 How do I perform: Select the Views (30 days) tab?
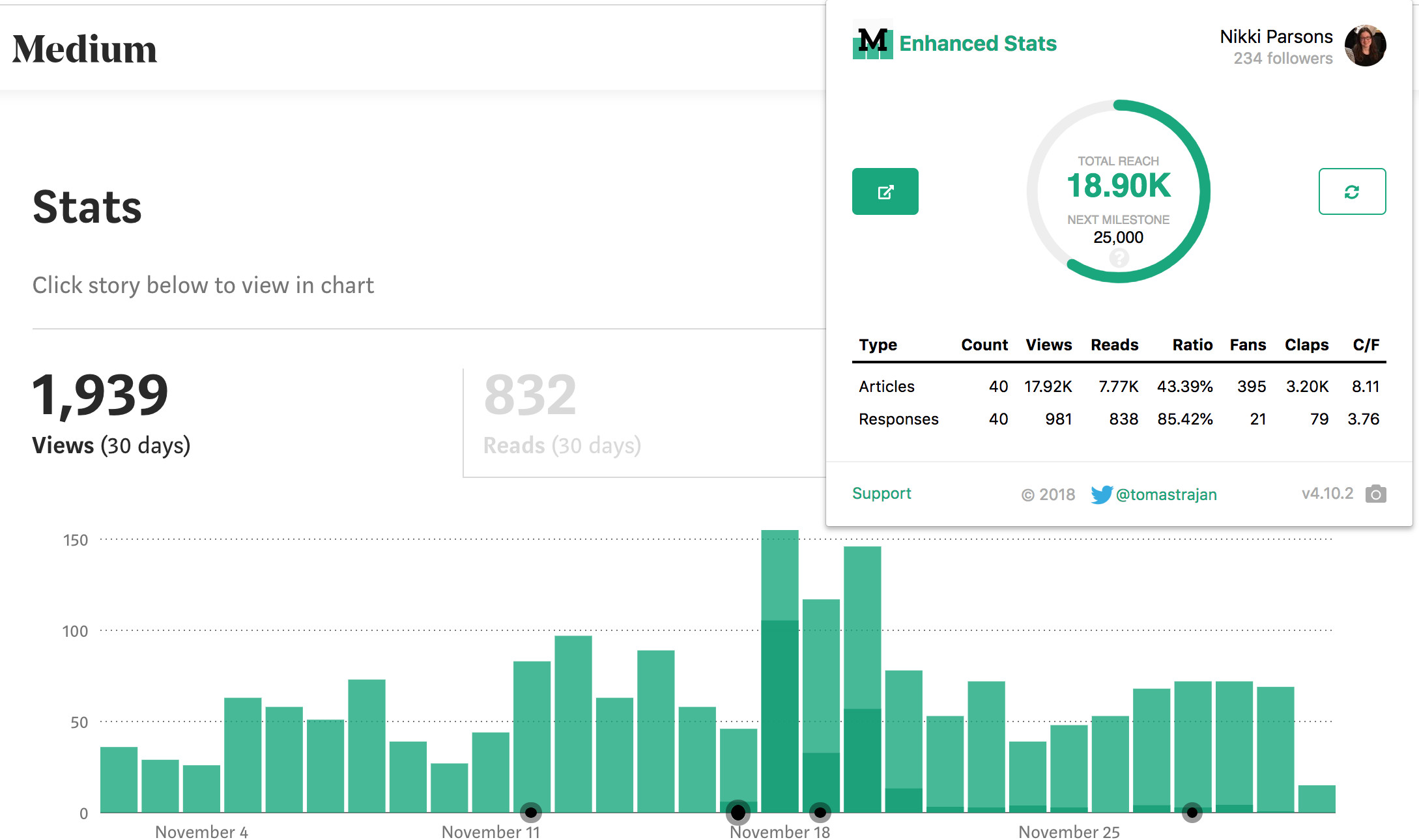tap(111, 414)
